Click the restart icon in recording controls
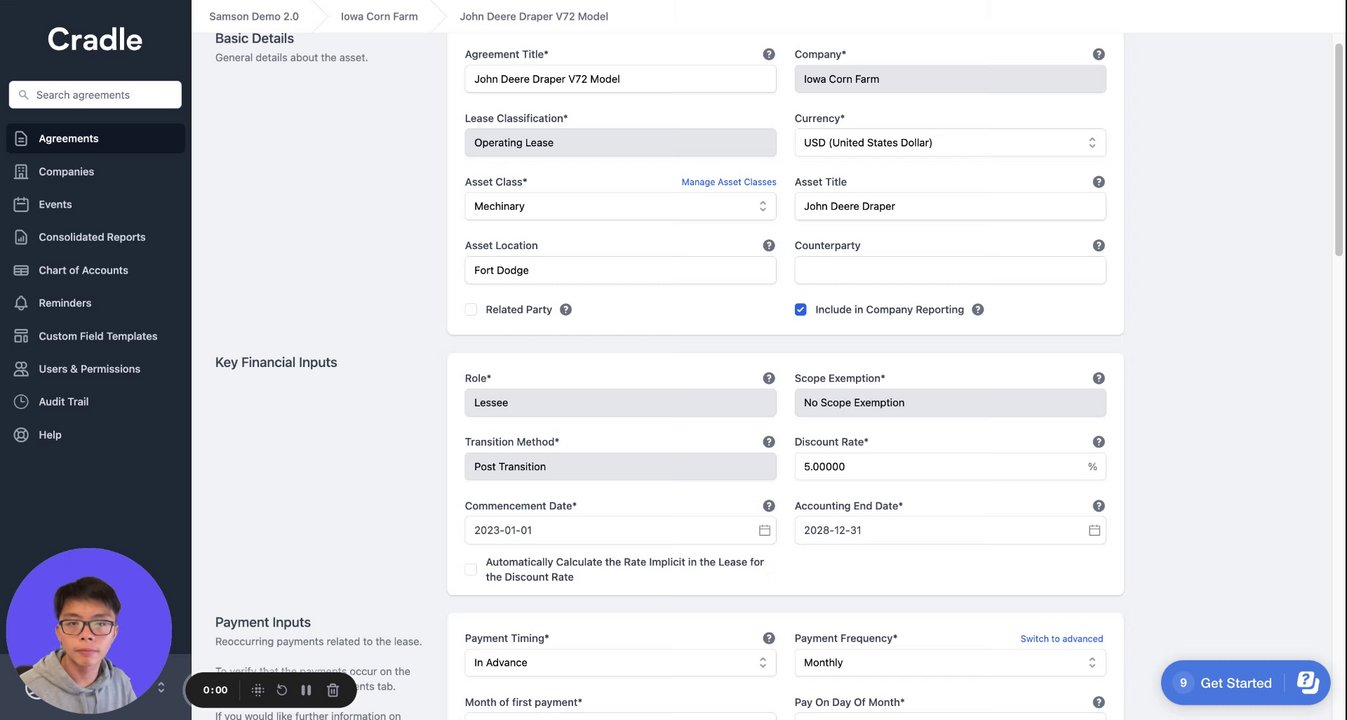 click(282, 690)
